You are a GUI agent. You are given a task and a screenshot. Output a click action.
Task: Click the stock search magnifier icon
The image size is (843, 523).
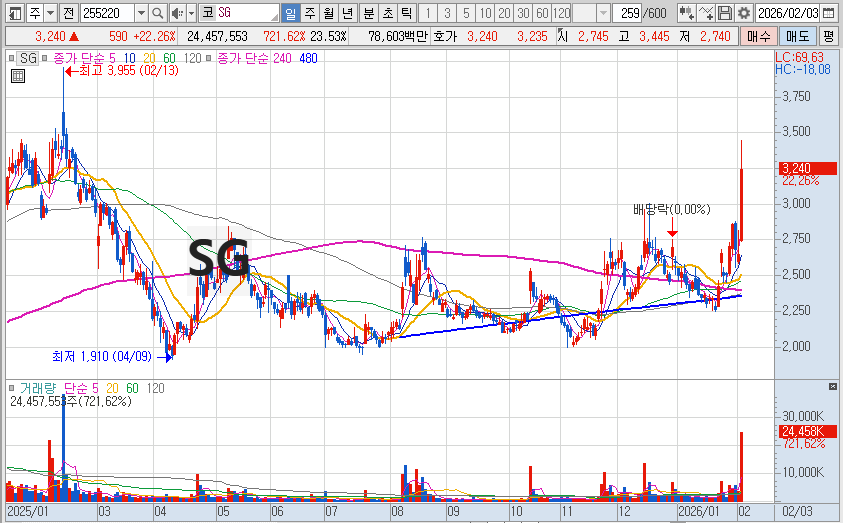tap(157, 13)
